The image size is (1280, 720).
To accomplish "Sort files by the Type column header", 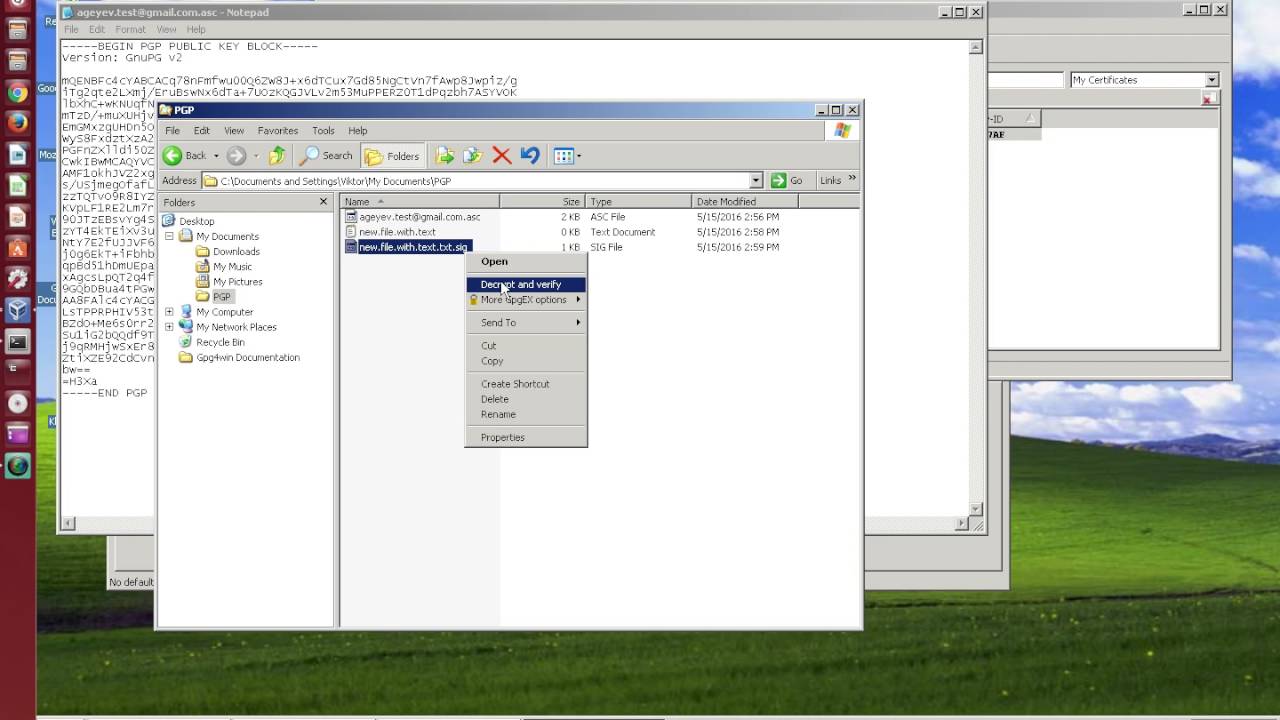I will coord(638,202).
